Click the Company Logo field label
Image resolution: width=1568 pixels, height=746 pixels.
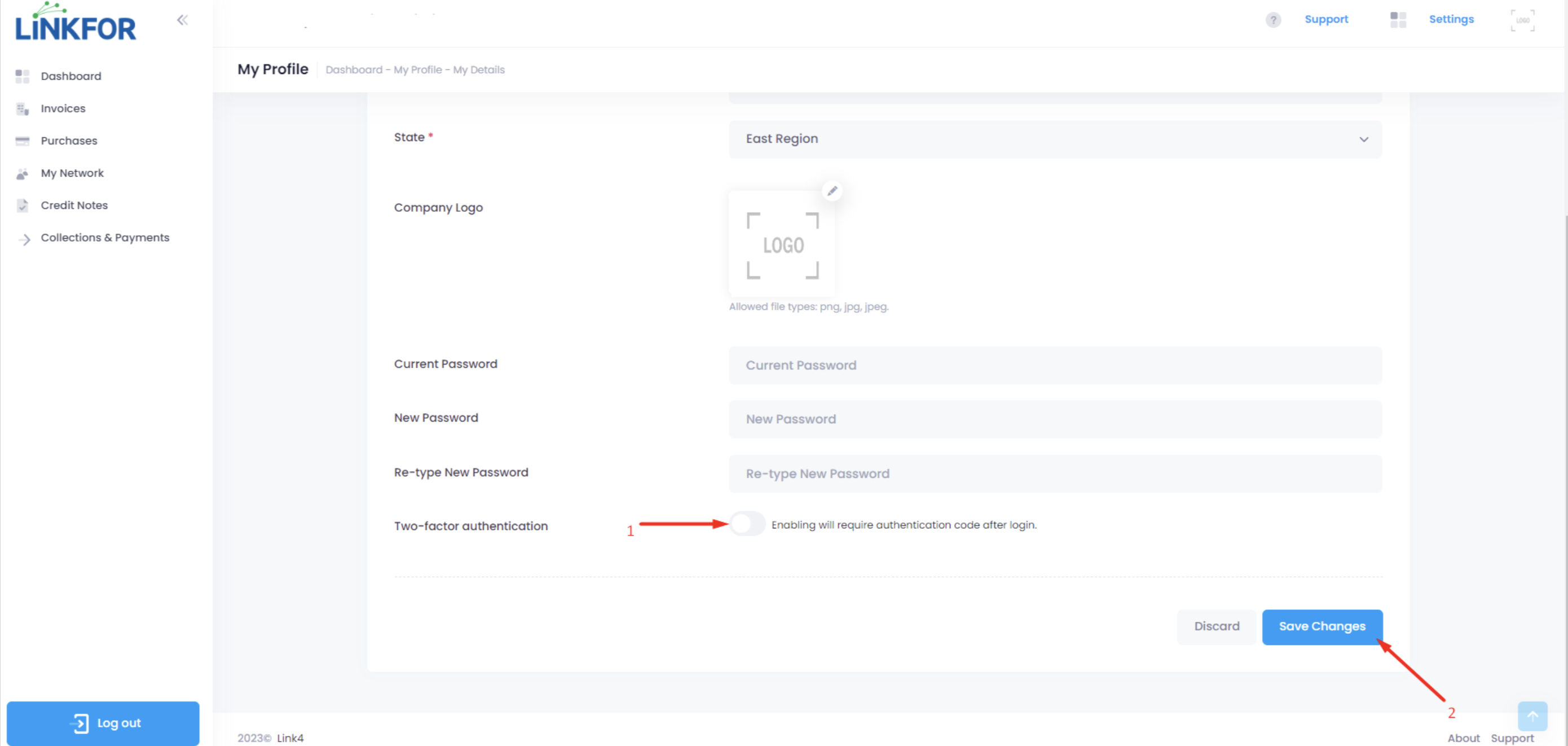click(x=438, y=208)
